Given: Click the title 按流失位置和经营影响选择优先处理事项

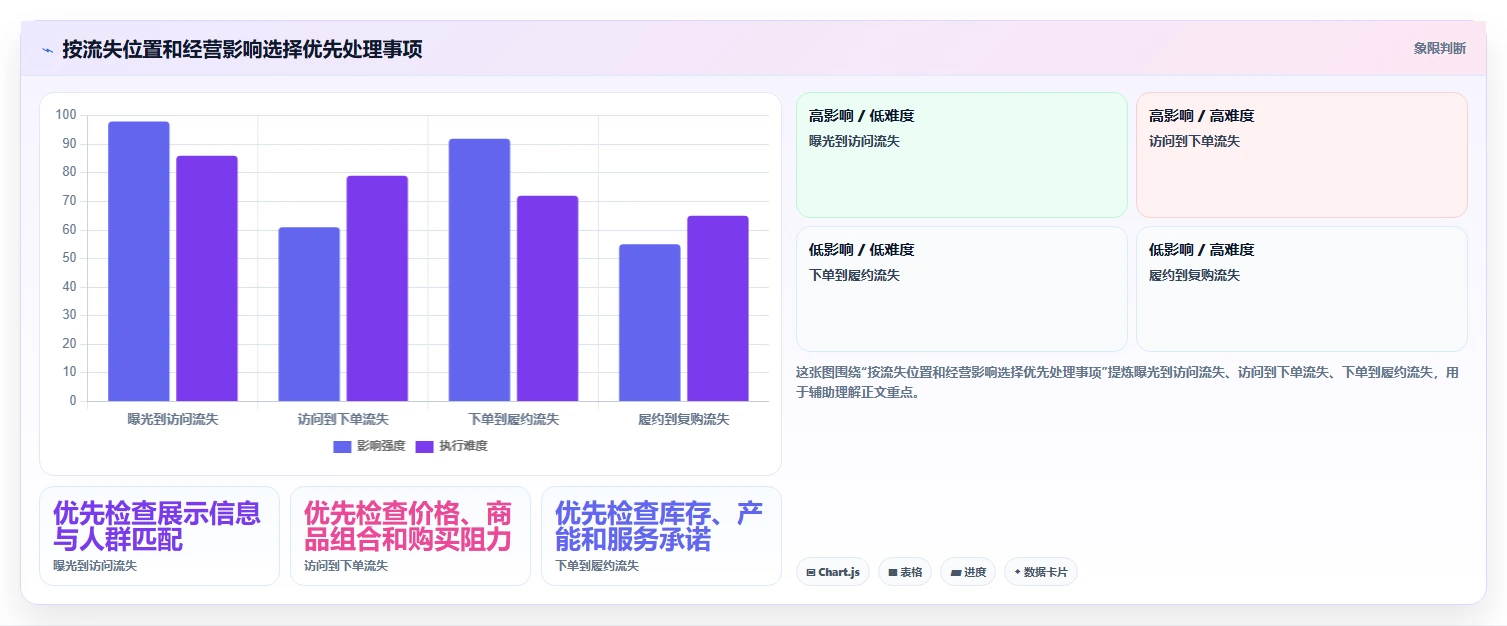Looking at the screenshot, I should click(242, 49).
